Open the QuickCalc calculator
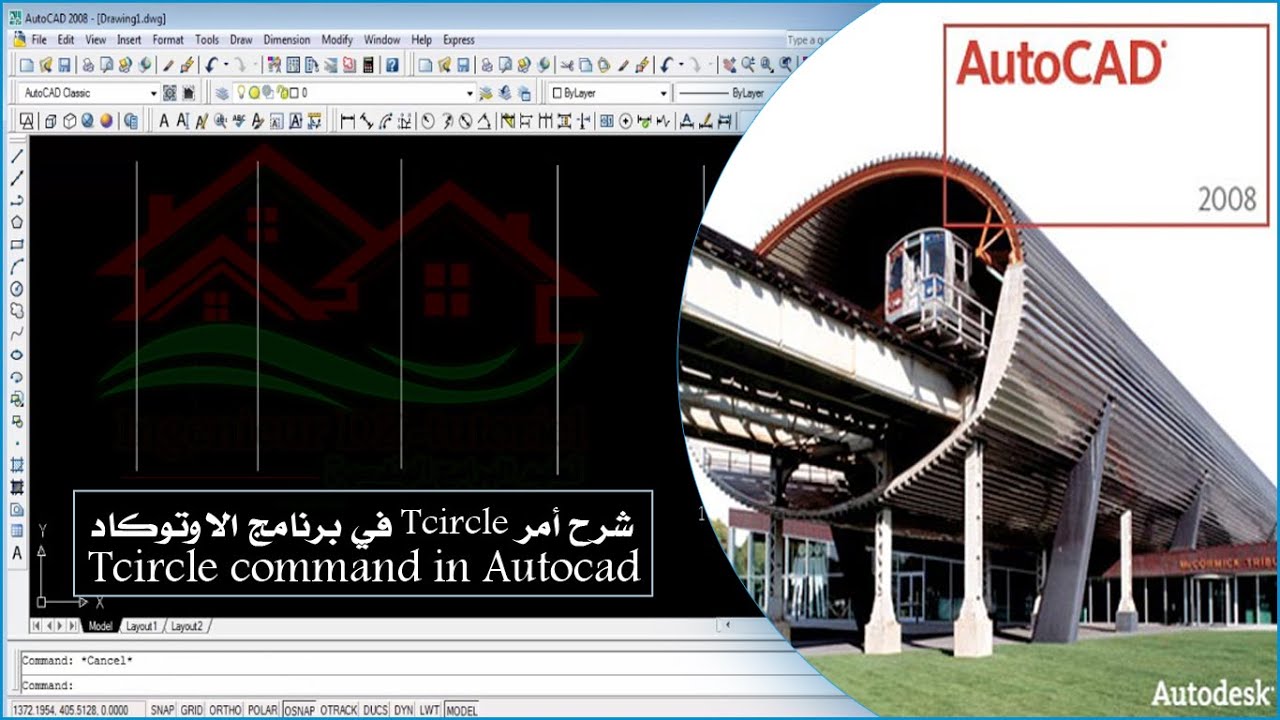Image resolution: width=1280 pixels, height=720 pixels. [369, 65]
